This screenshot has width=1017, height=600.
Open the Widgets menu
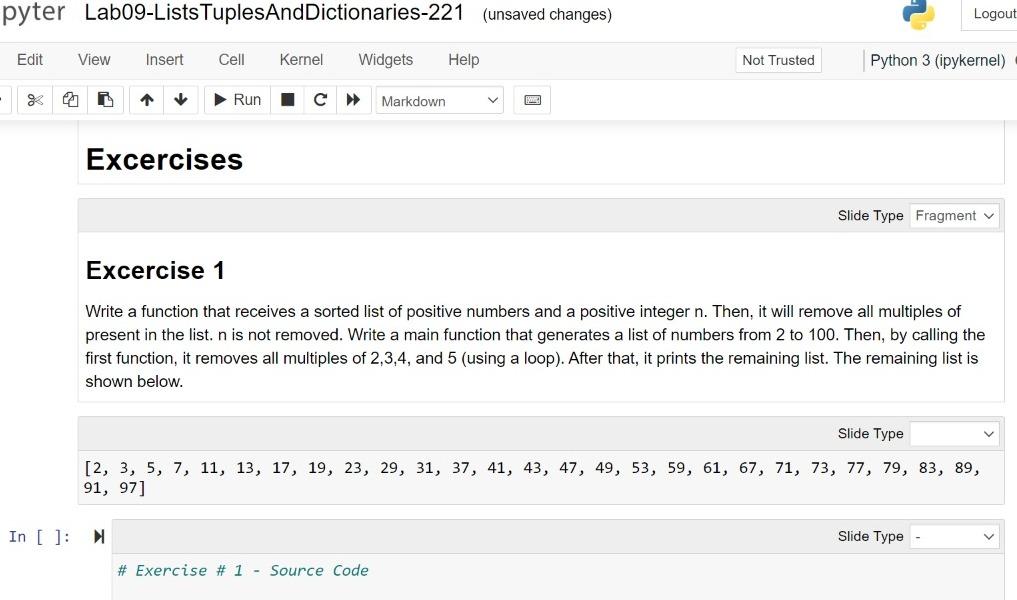(385, 60)
